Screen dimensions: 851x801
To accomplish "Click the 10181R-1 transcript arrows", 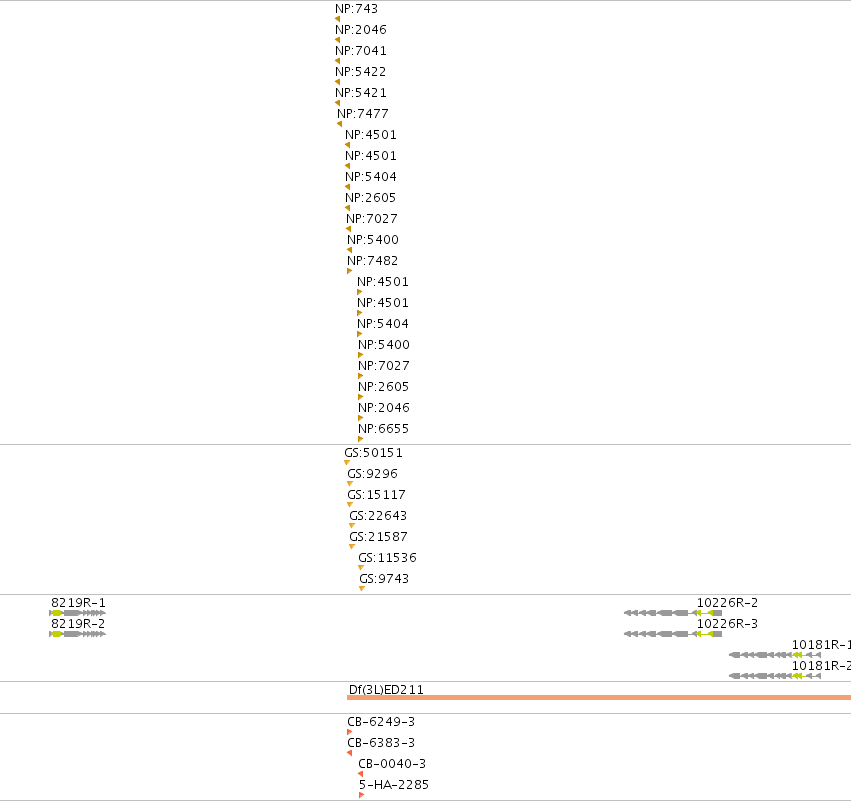I will (x=774, y=656).
